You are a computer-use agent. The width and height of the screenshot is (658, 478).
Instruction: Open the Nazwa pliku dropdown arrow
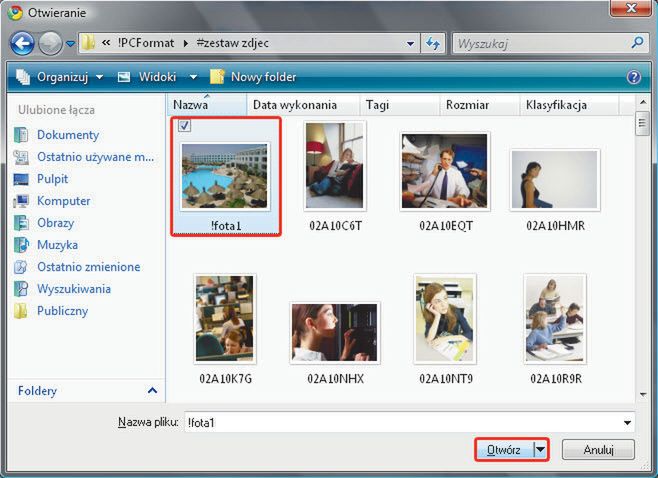pyautogui.click(x=627, y=423)
